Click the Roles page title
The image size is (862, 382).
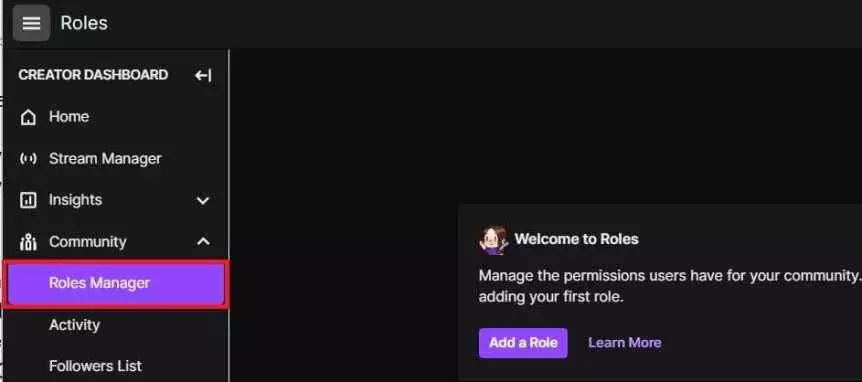(x=84, y=23)
